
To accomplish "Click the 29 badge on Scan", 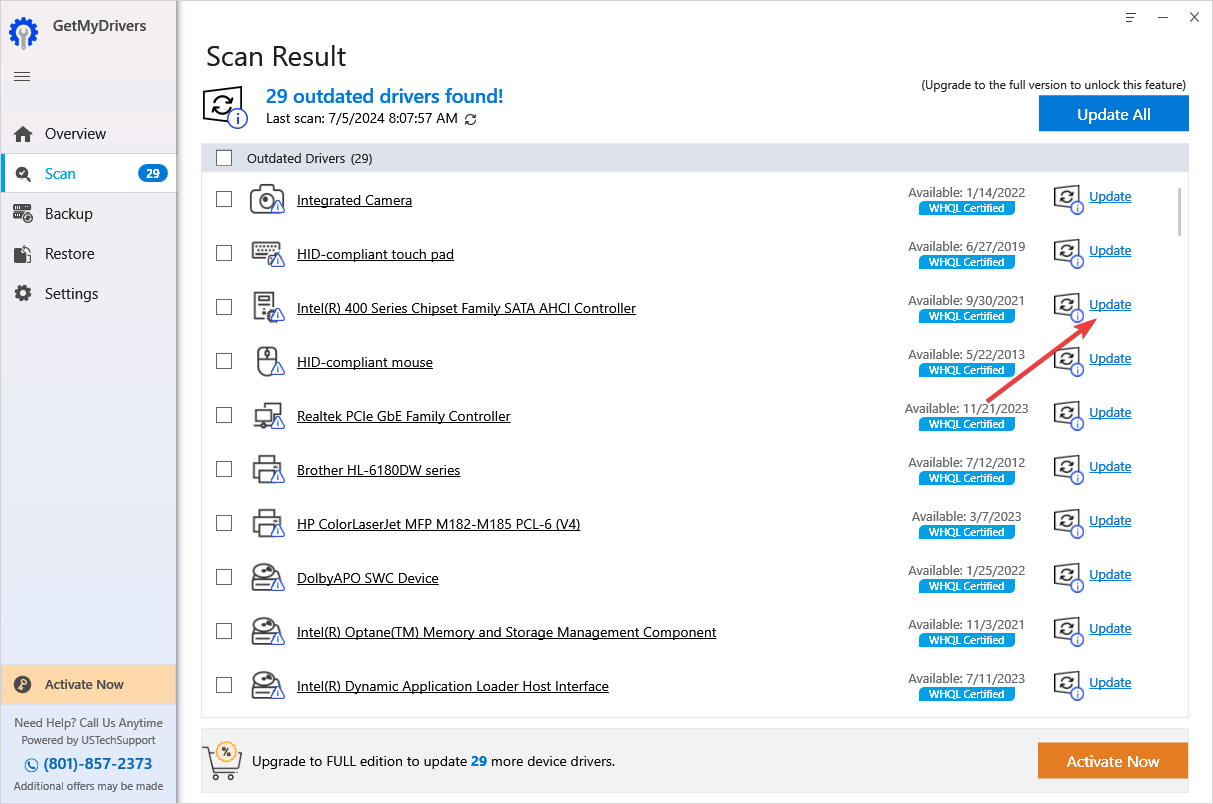I will (152, 174).
